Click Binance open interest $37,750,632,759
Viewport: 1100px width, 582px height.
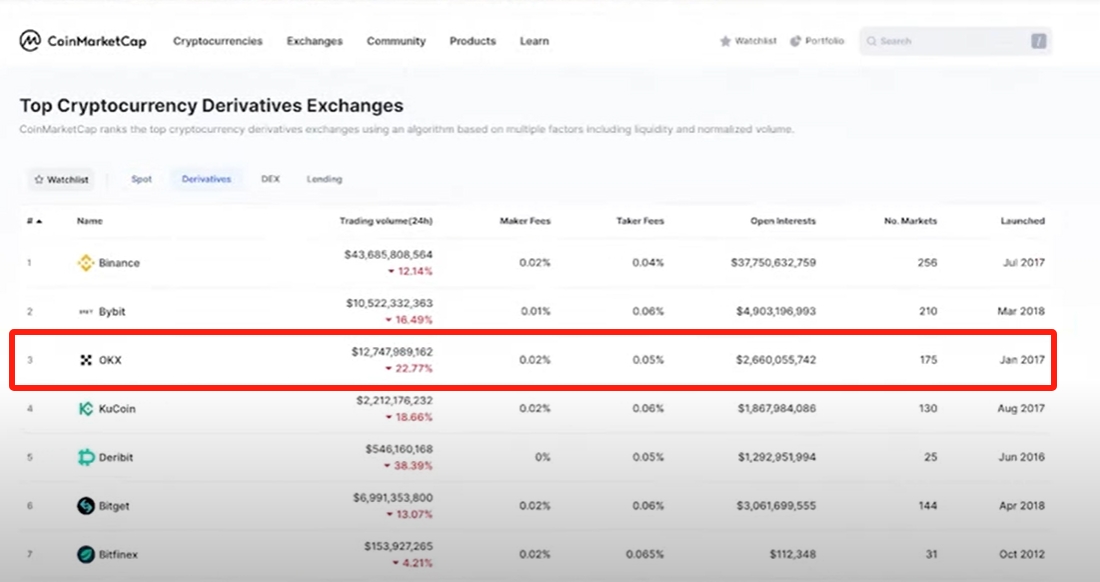coord(773,263)
